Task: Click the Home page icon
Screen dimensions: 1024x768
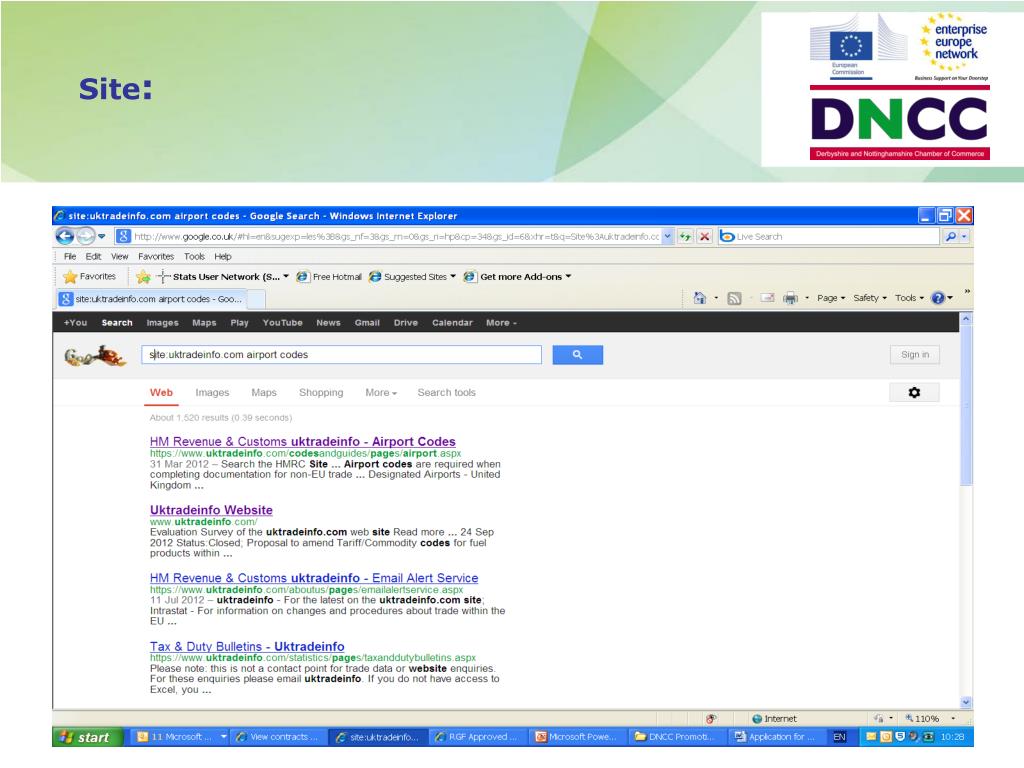Action: pos(699,298)
